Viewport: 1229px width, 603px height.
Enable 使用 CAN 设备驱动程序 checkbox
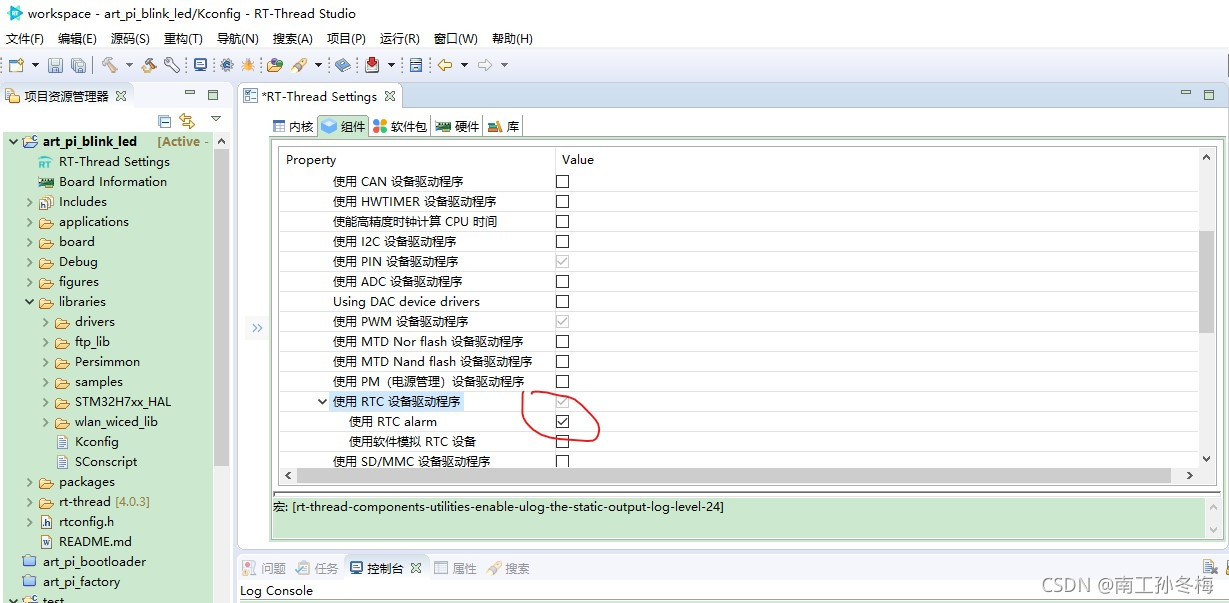[x=562, y=182]
